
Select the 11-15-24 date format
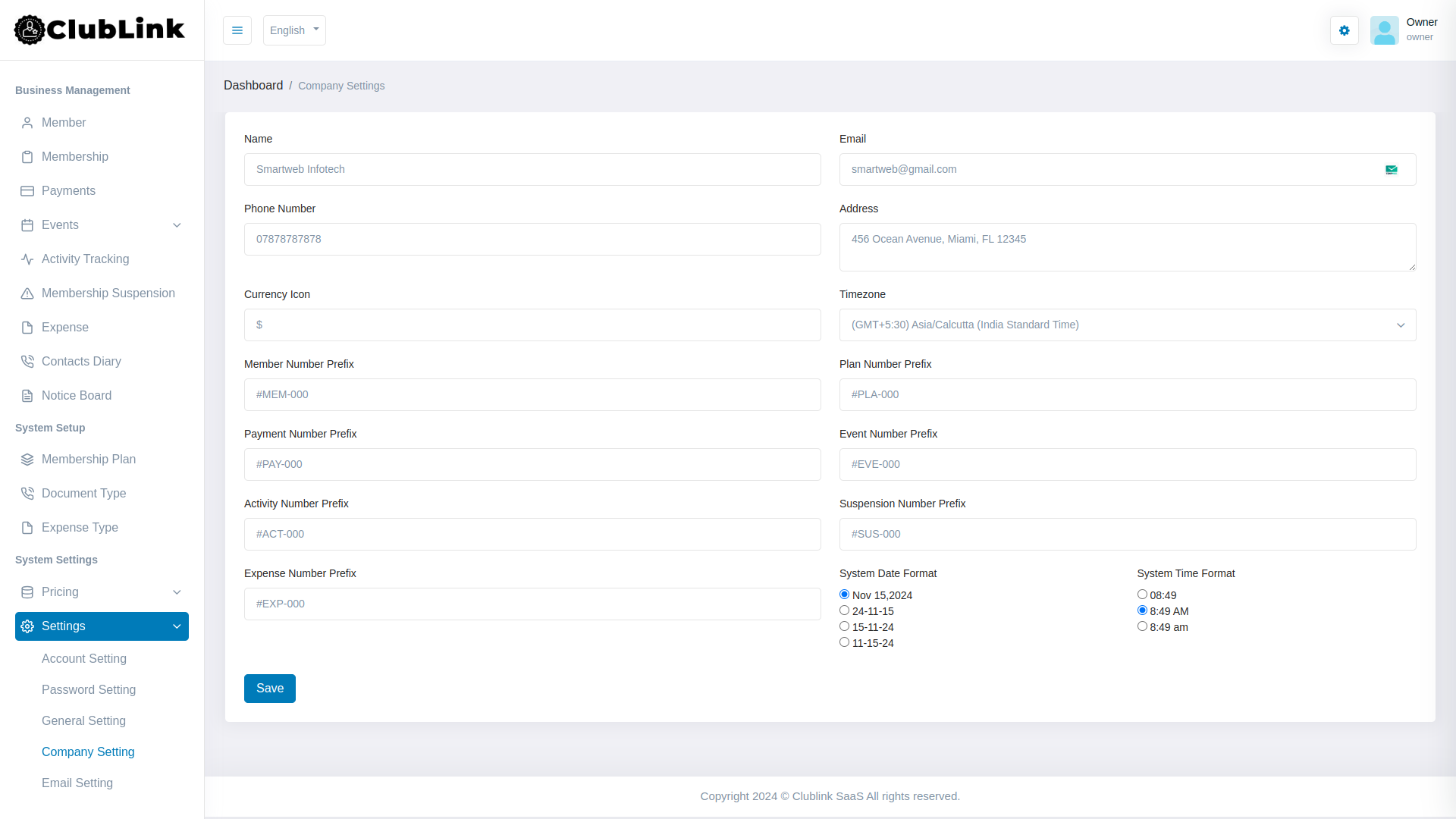844,642
